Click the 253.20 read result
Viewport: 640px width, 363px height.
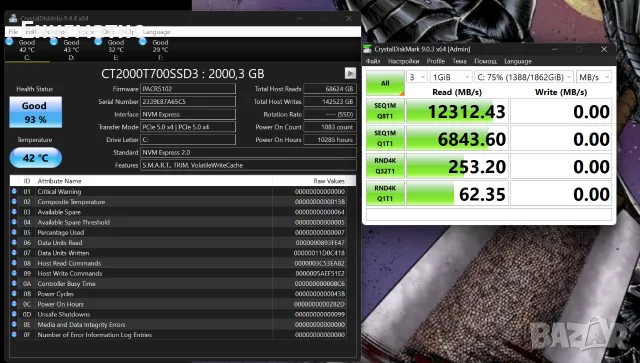[x=457, y=166]
